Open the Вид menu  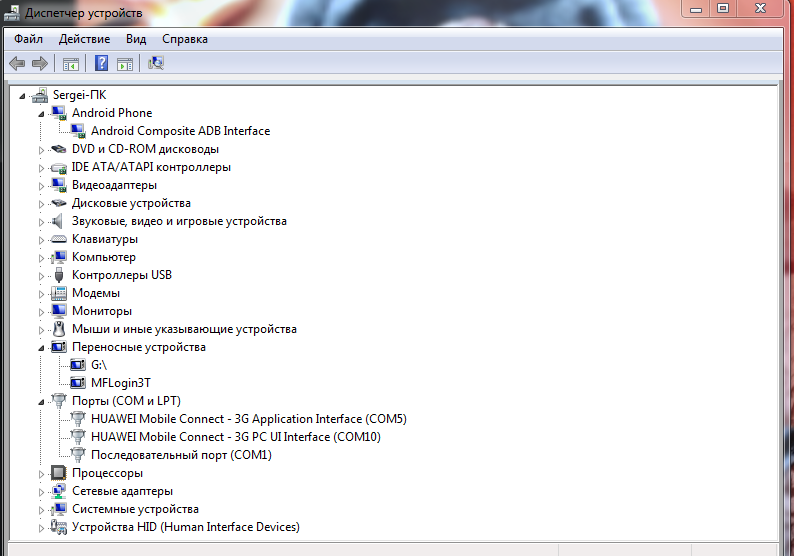point(136,39)
